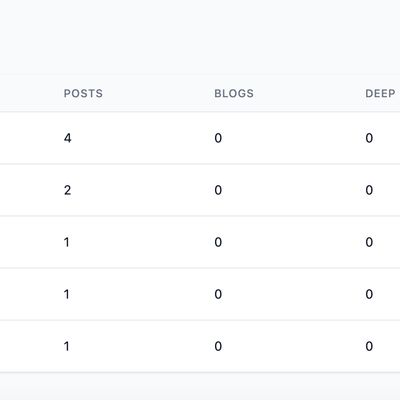Click DEEP value 0 in third row

tap(369, 242)
